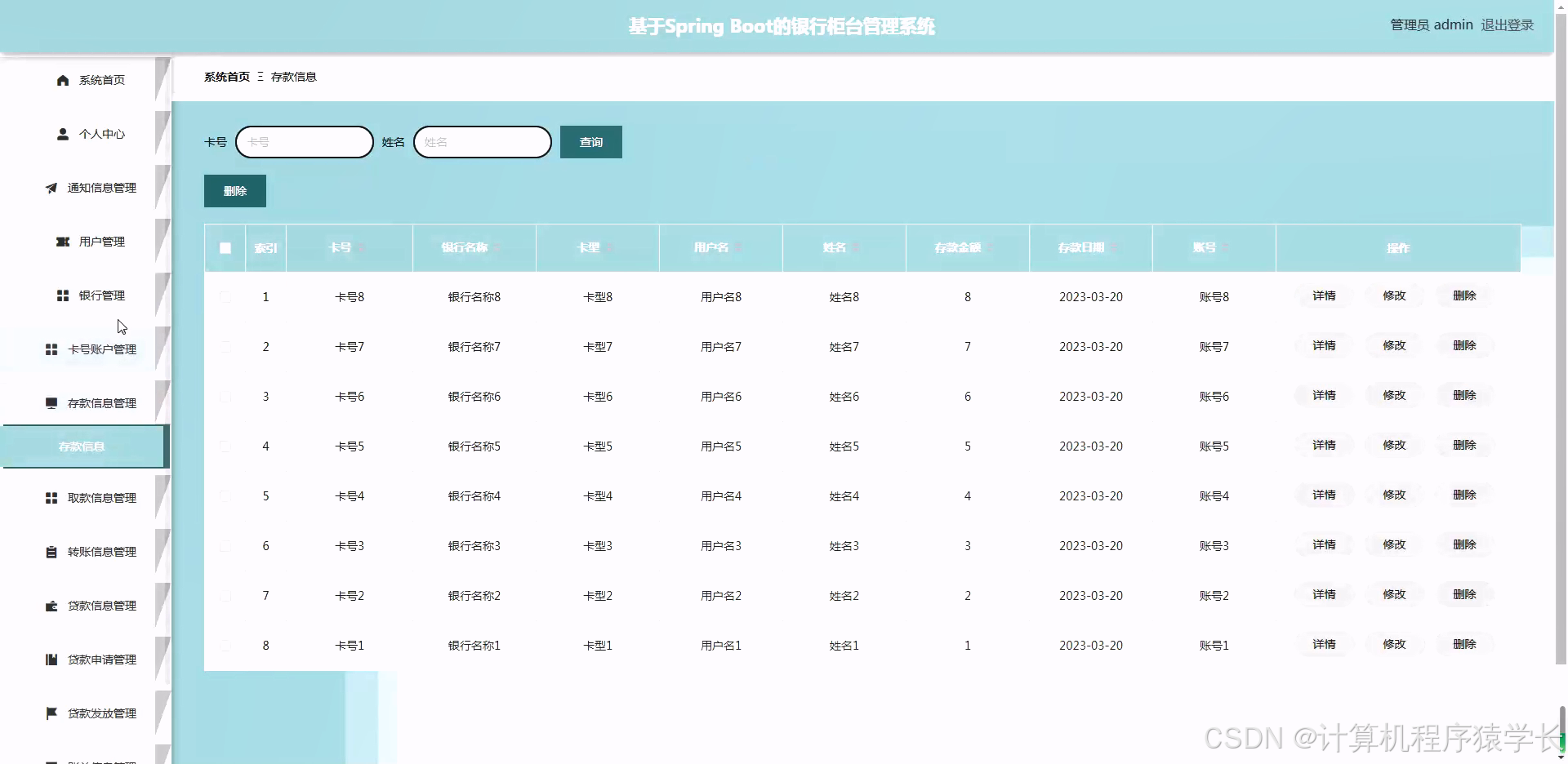Click the grid icon for 取款信息管理
Image resolution: width=1568 pixels, height=764 pixels.
point(51,498)
